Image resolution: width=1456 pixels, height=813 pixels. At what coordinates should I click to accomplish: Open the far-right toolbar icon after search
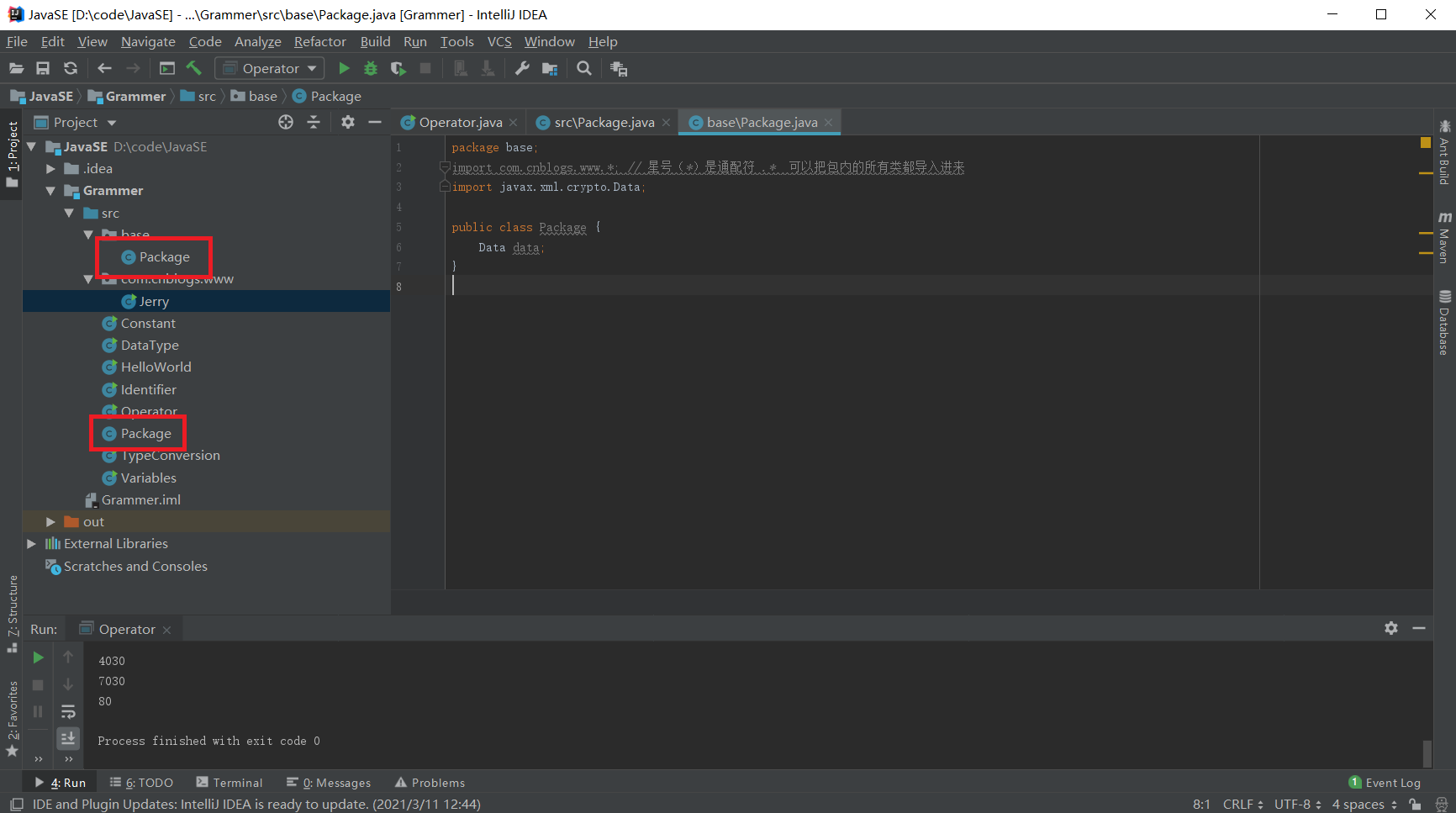[619, 69]
